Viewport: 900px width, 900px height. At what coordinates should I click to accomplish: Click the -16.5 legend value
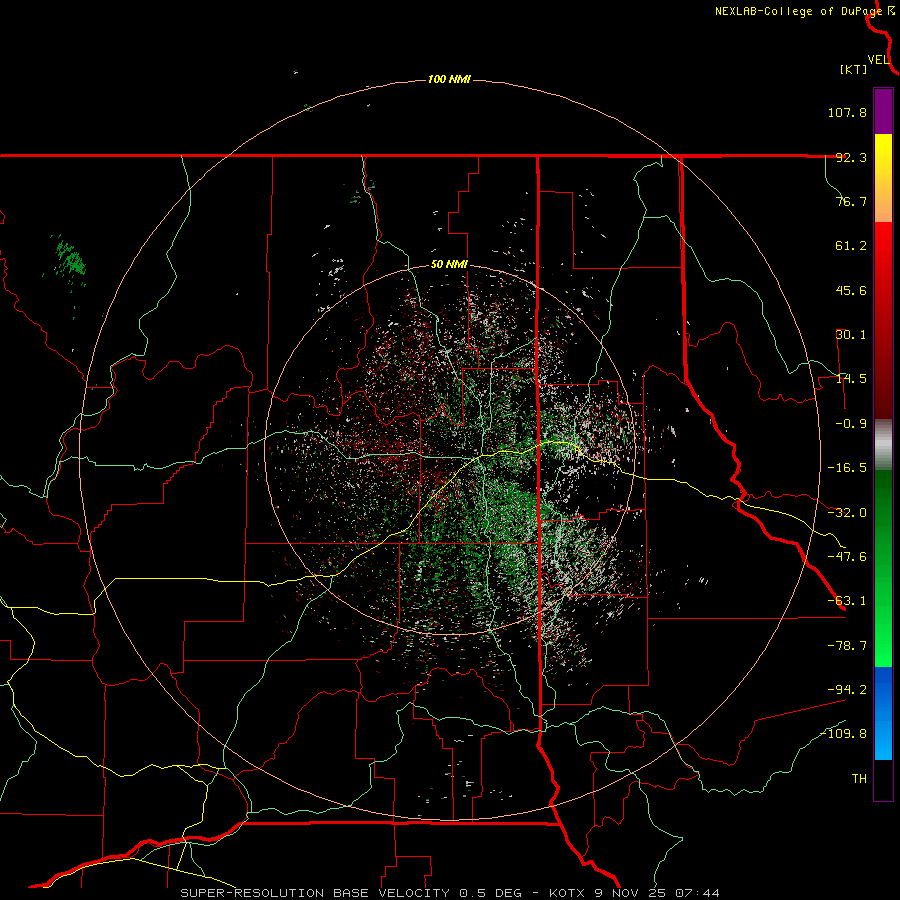[x=847, y=468]
